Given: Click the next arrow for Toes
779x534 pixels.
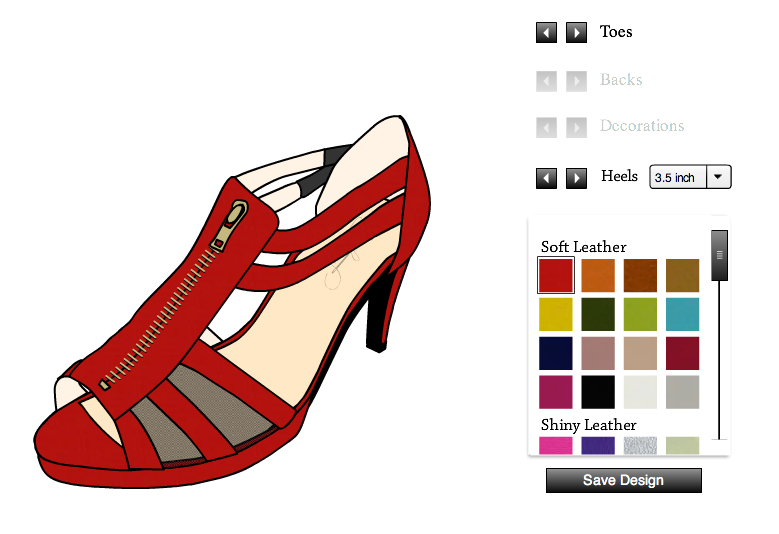Looking at the screenshot, I should click(576, 33).
